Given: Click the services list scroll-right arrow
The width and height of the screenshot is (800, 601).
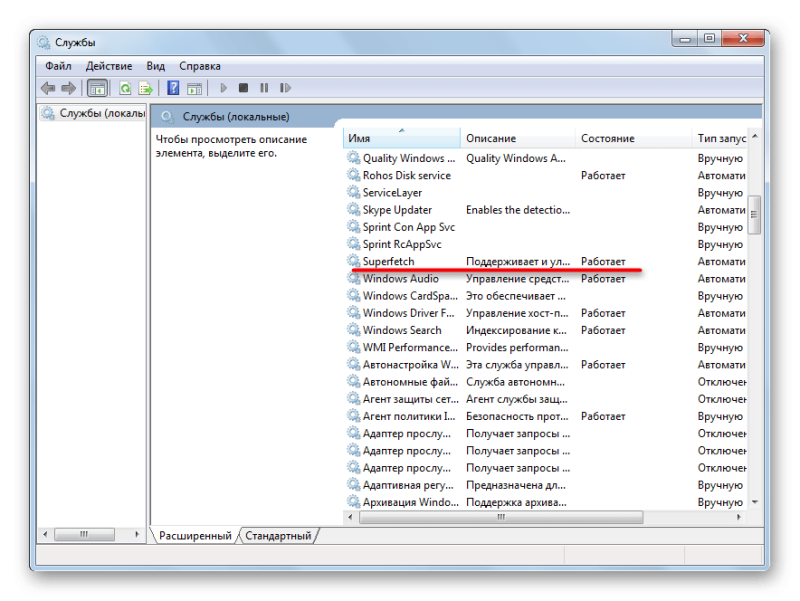Looking at the screenshot, I should (738, 517).
